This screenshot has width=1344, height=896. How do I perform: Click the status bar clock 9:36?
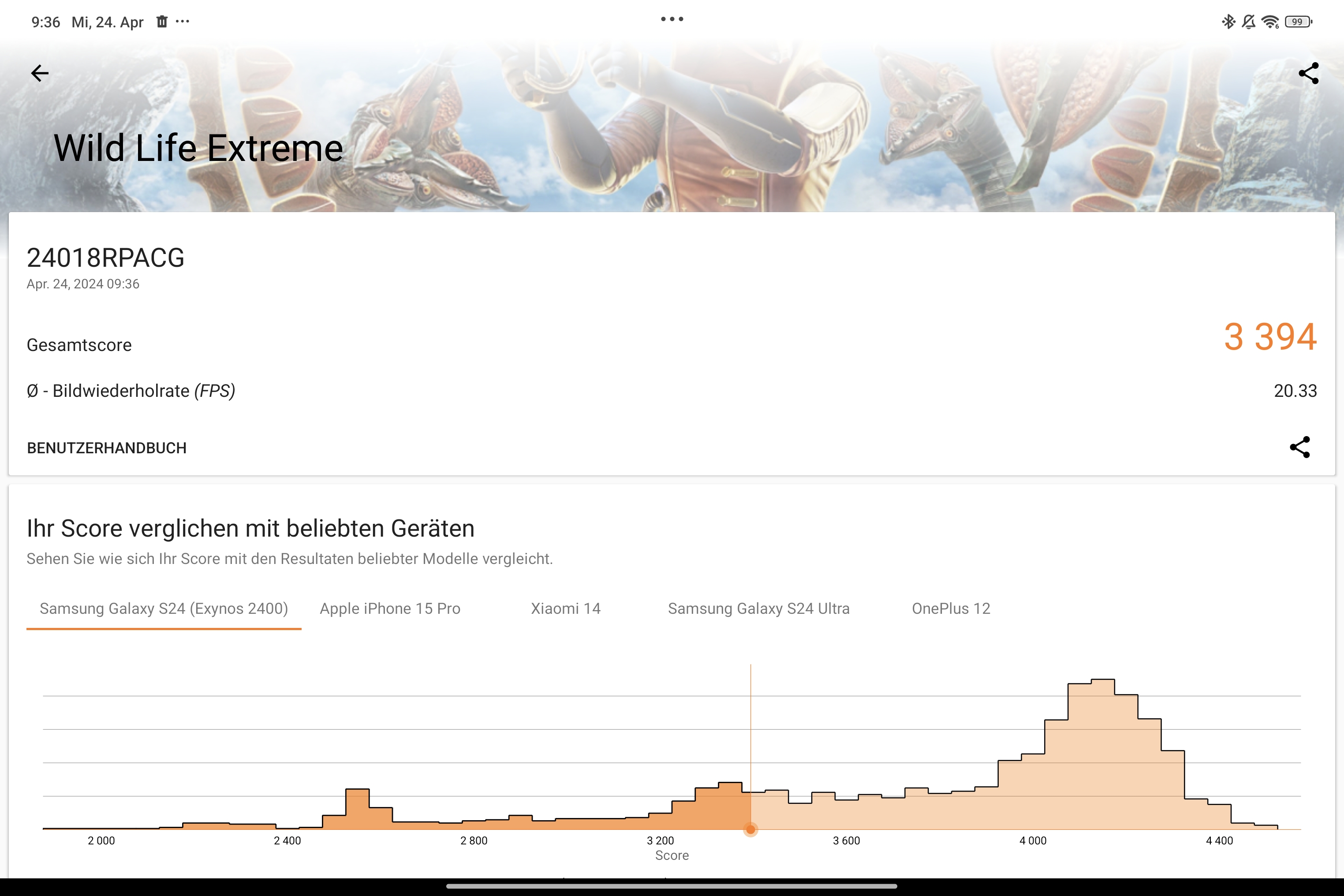46,22
